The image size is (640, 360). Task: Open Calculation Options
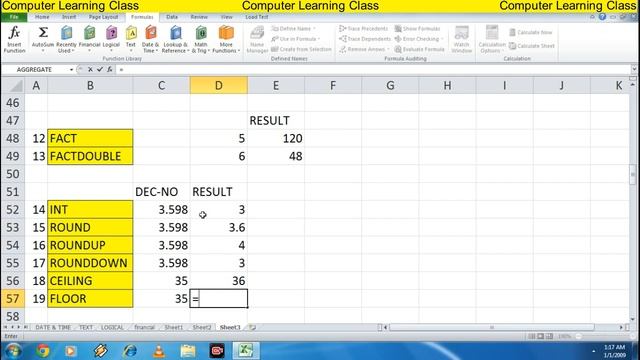[x=492, y=39]
